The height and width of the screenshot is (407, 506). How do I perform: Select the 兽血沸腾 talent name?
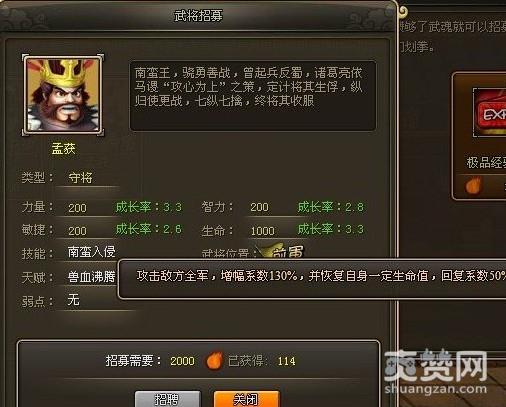91,276
